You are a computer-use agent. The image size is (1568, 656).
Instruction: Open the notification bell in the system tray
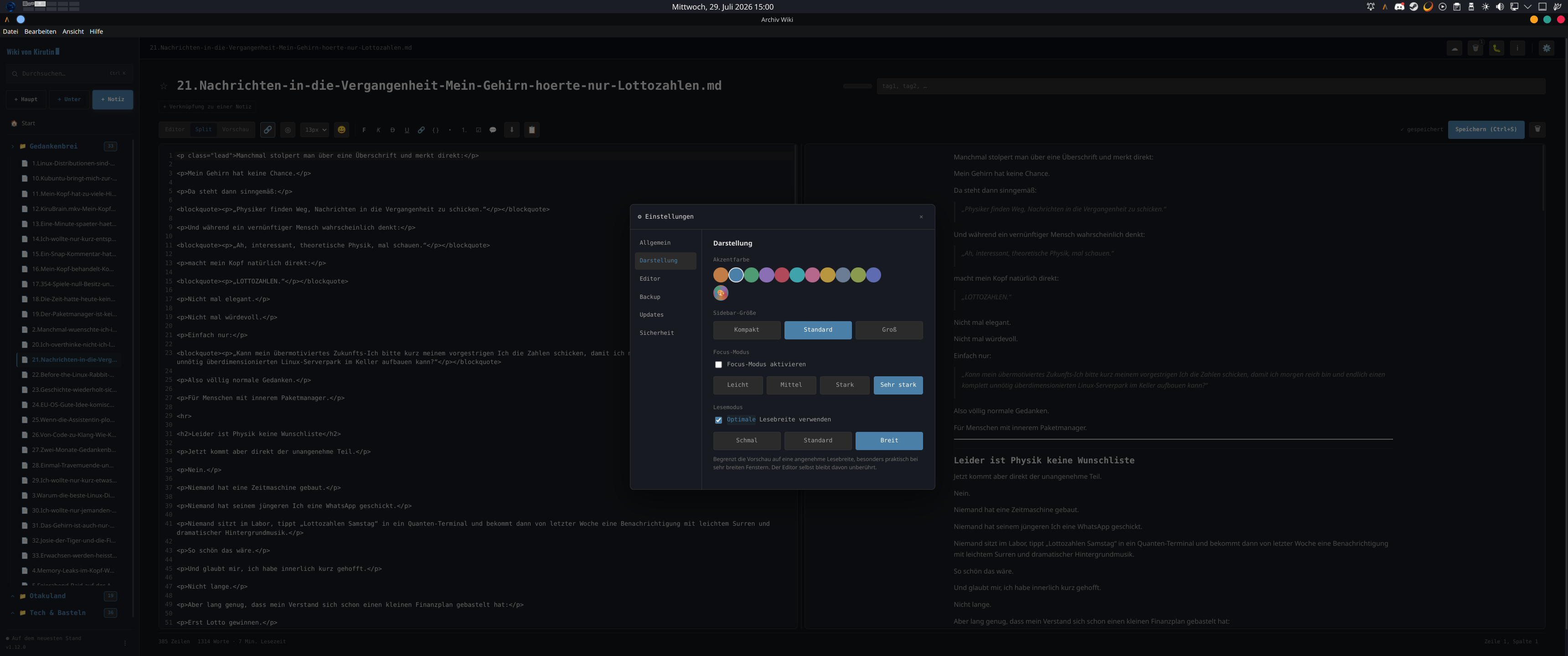pos(1371,7)
